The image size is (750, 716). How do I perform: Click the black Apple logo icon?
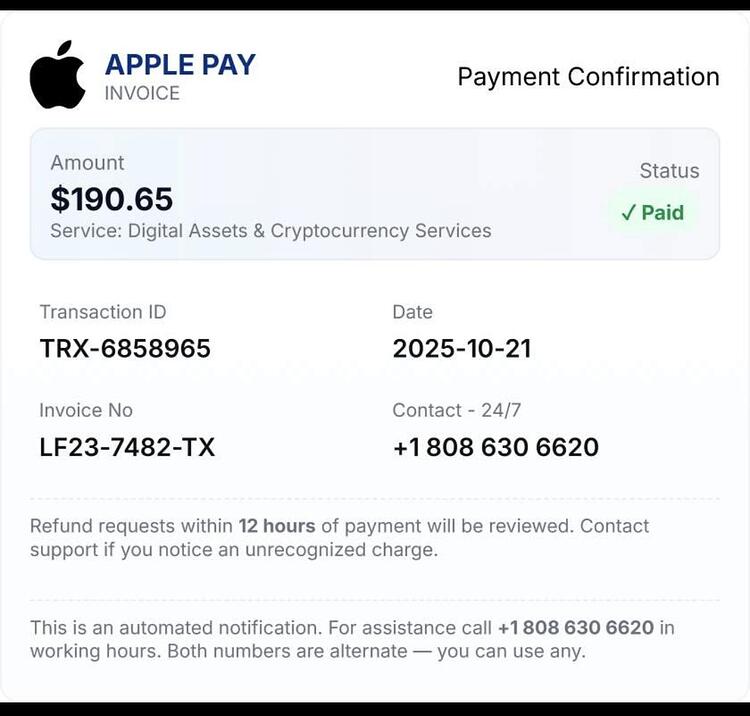coord(57,75)
